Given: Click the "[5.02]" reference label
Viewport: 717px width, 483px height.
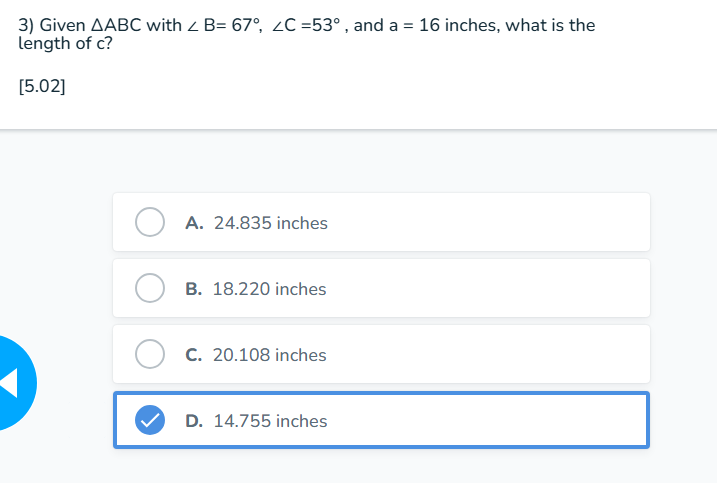Looking at the screenshot, I should pos(42,86).
